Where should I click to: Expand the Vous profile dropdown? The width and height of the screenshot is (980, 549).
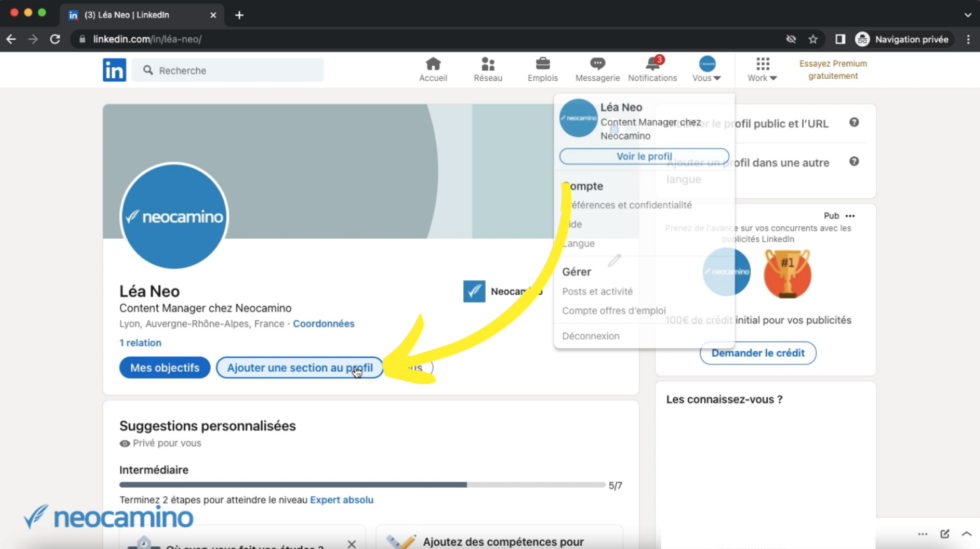pos(707,69)
